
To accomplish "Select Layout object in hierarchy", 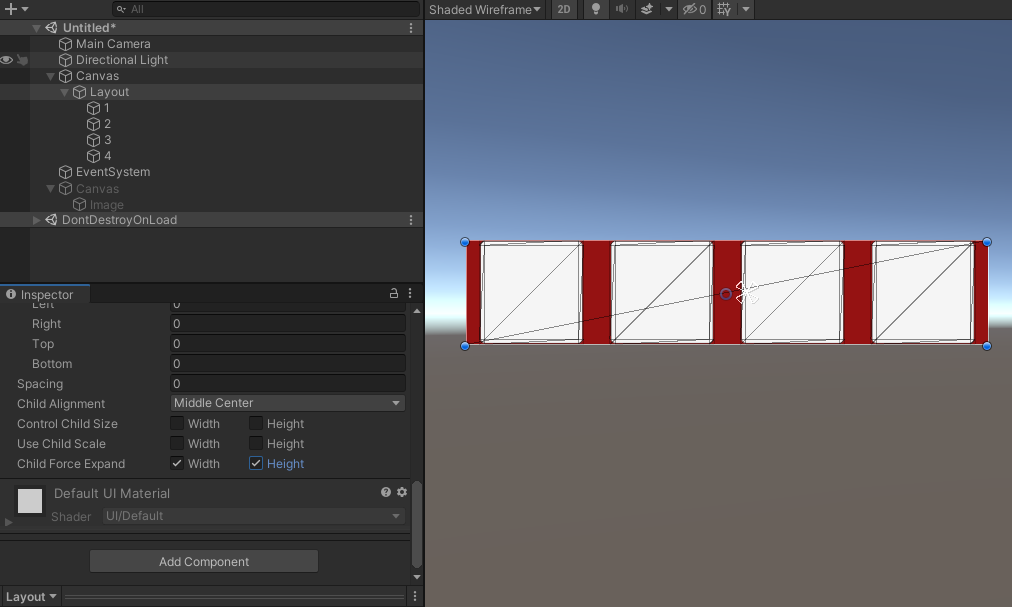I will click(109, 92).
